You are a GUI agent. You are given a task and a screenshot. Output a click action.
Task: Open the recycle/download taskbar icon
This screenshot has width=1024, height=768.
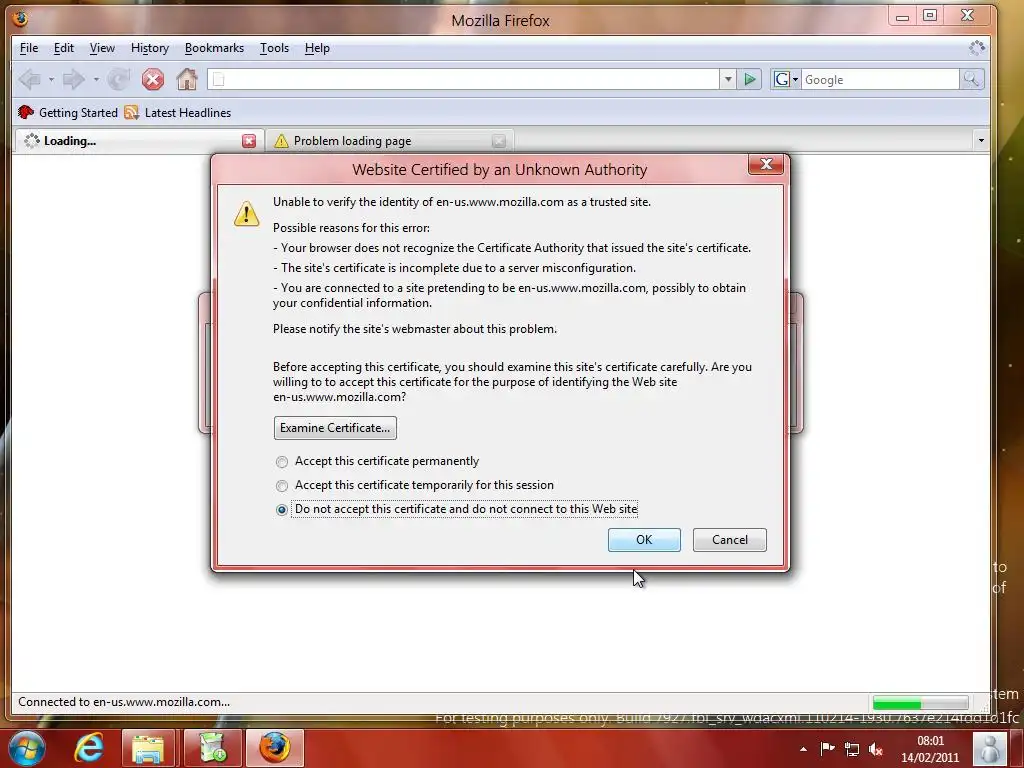[212, 748]
